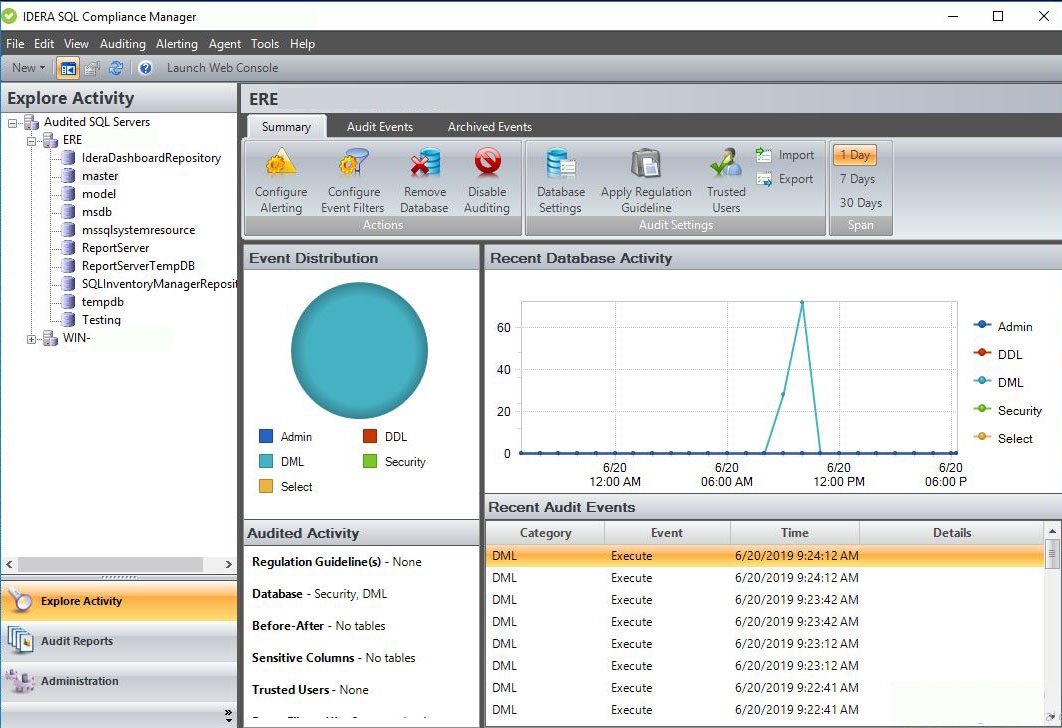Open the View menu

pos(76,43)
